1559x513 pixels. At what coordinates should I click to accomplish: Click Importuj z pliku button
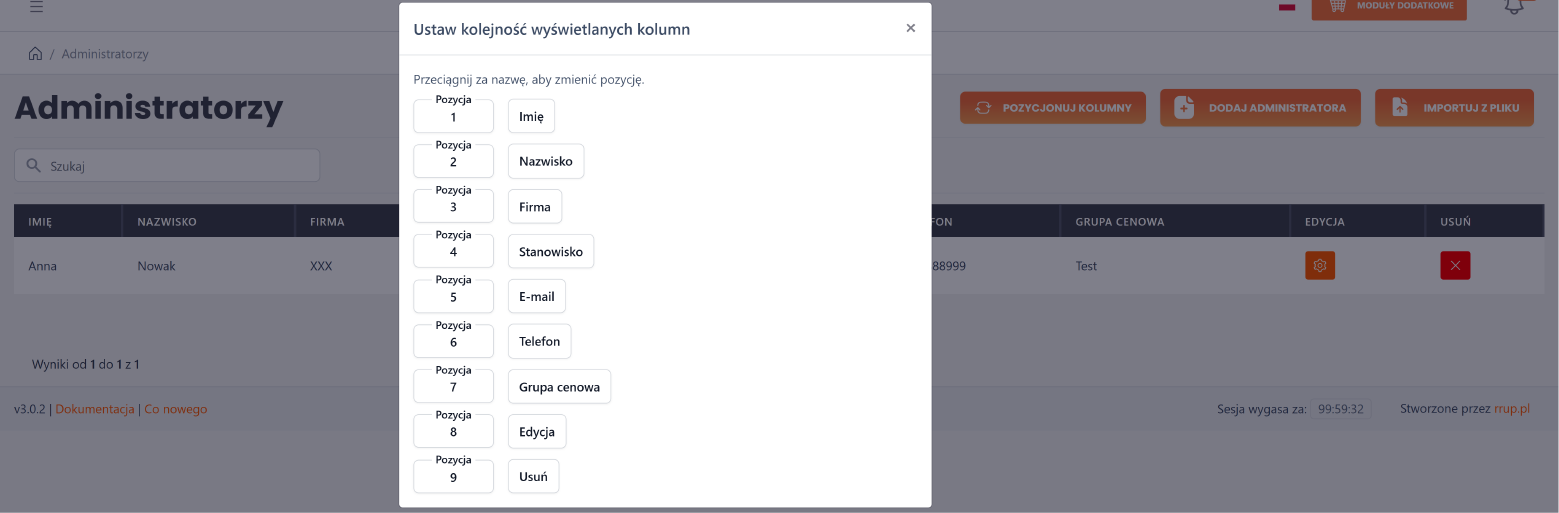pyautogui.click(x=1454, y=108)
